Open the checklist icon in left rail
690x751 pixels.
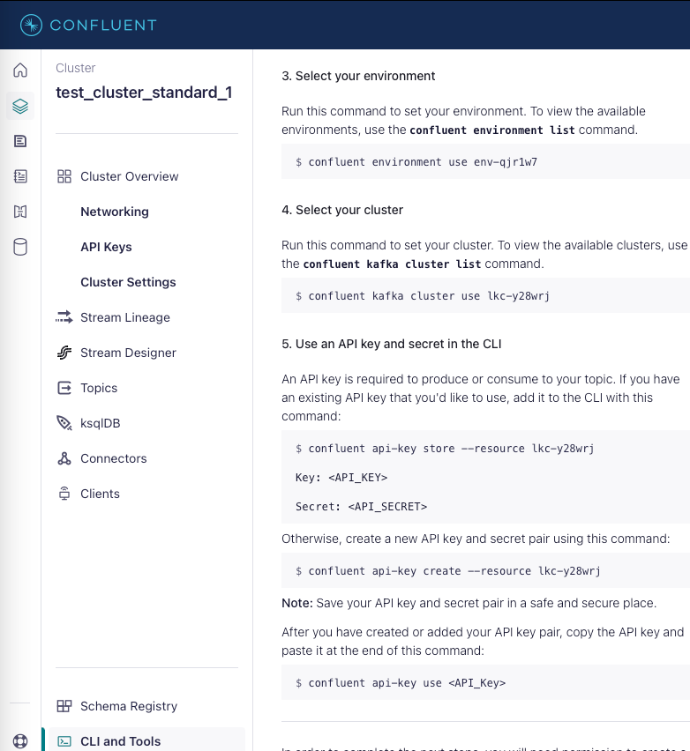click(x=20, y=176)
